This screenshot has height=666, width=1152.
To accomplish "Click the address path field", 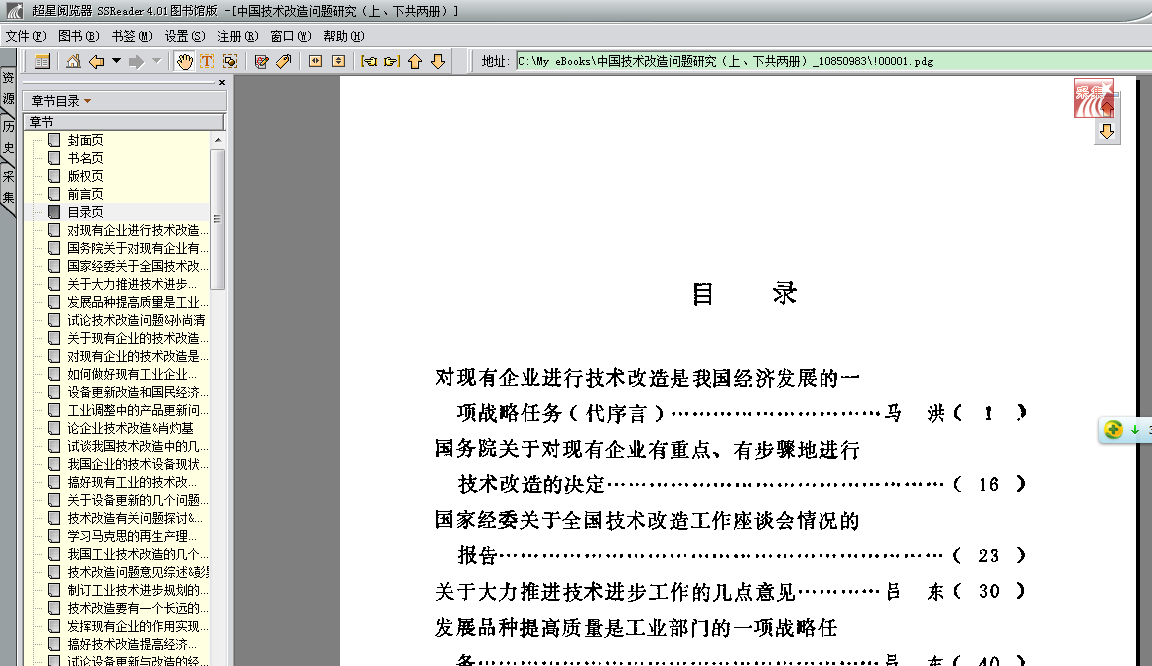I will point(833,61).
